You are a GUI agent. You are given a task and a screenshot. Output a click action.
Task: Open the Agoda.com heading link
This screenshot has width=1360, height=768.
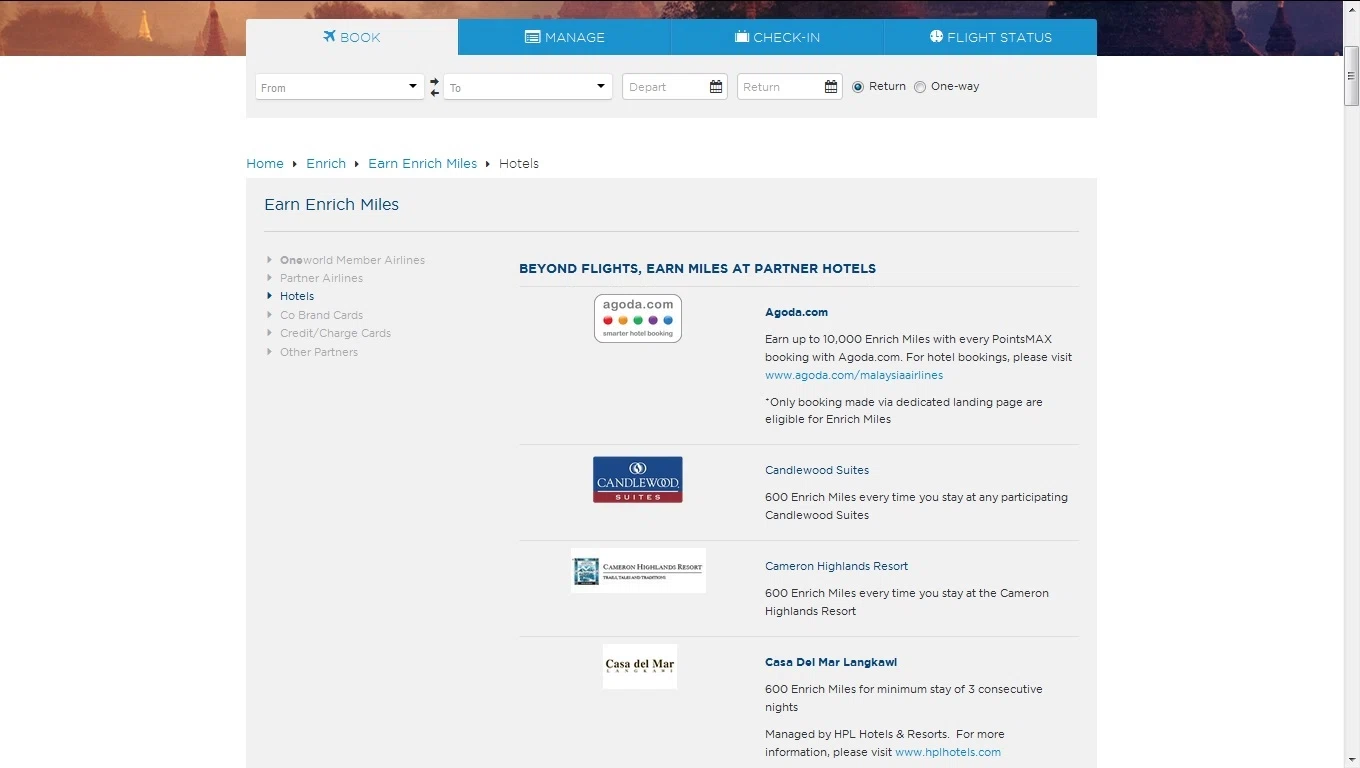[x=796, y=312]
